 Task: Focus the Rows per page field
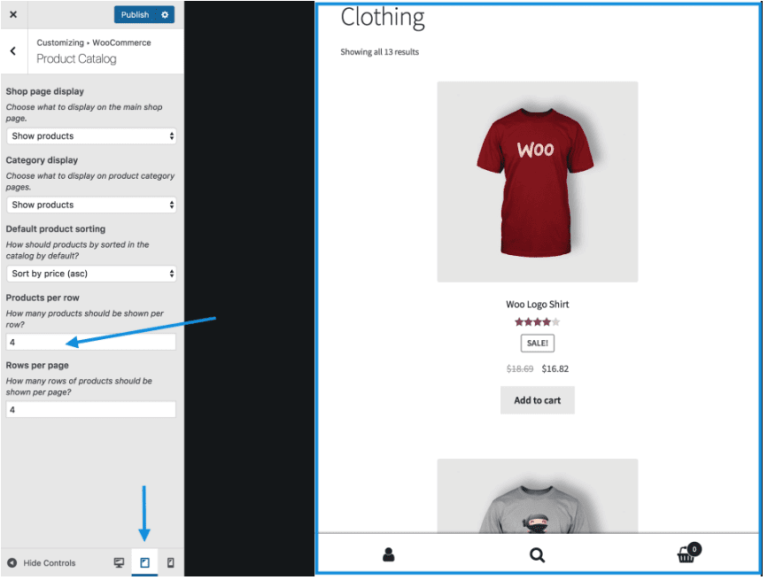91,410
